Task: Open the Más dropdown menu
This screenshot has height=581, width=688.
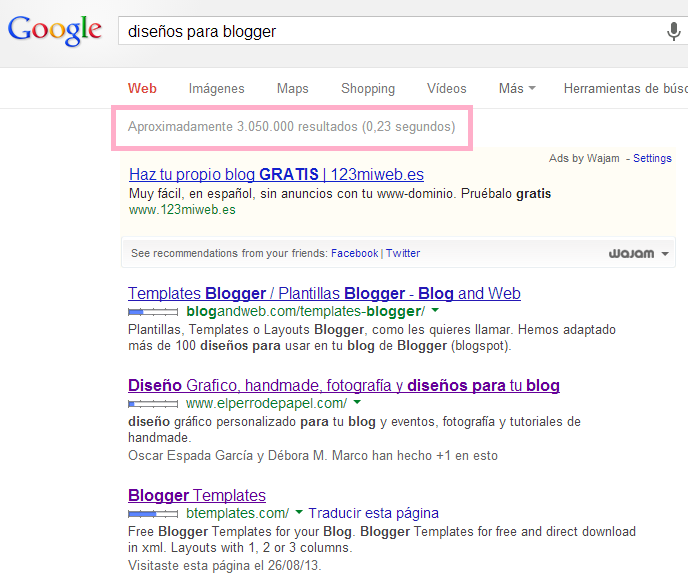Action: [x=517, y=89]
